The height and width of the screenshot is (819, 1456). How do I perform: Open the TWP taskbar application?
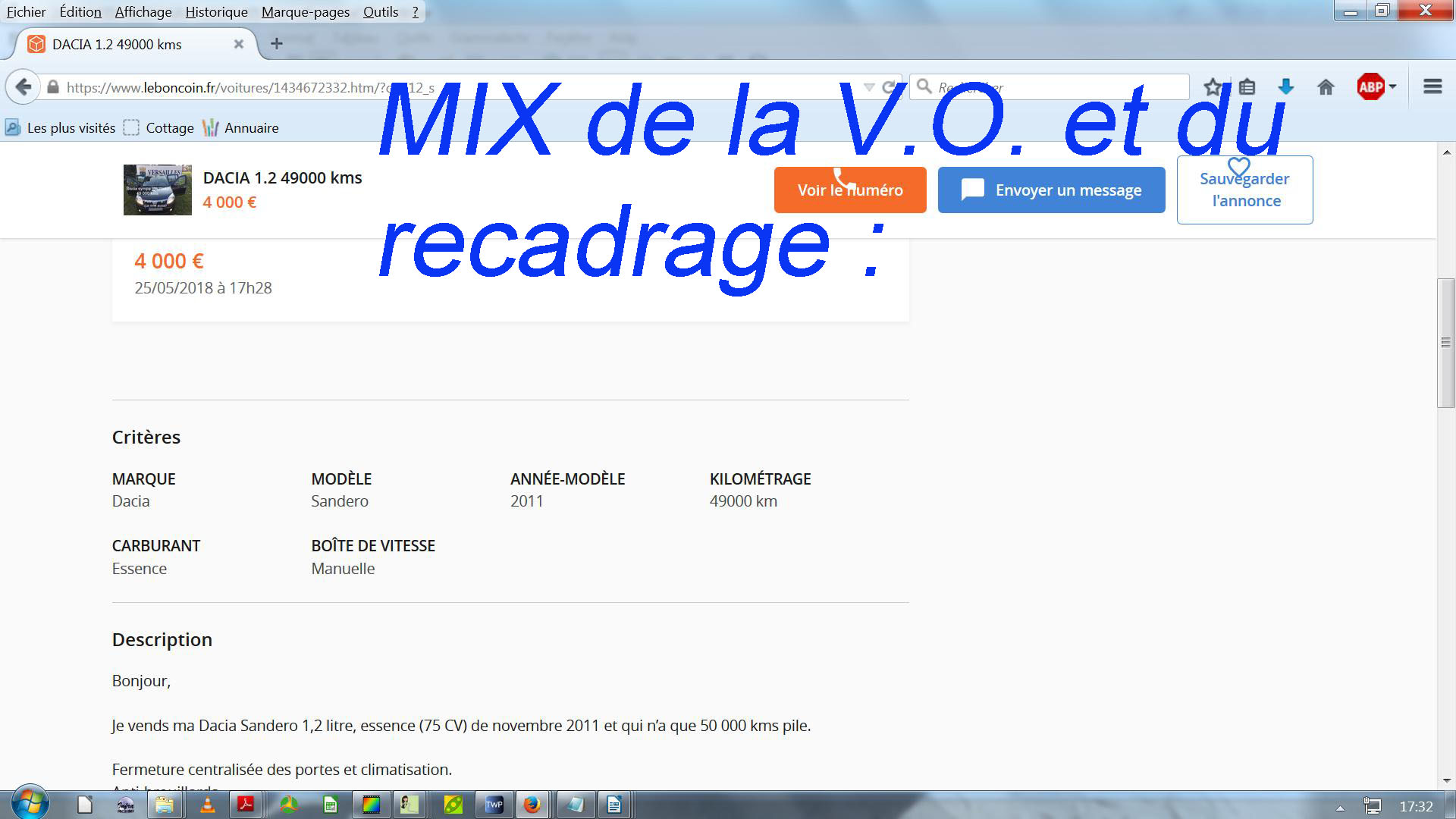coord(494,805)
